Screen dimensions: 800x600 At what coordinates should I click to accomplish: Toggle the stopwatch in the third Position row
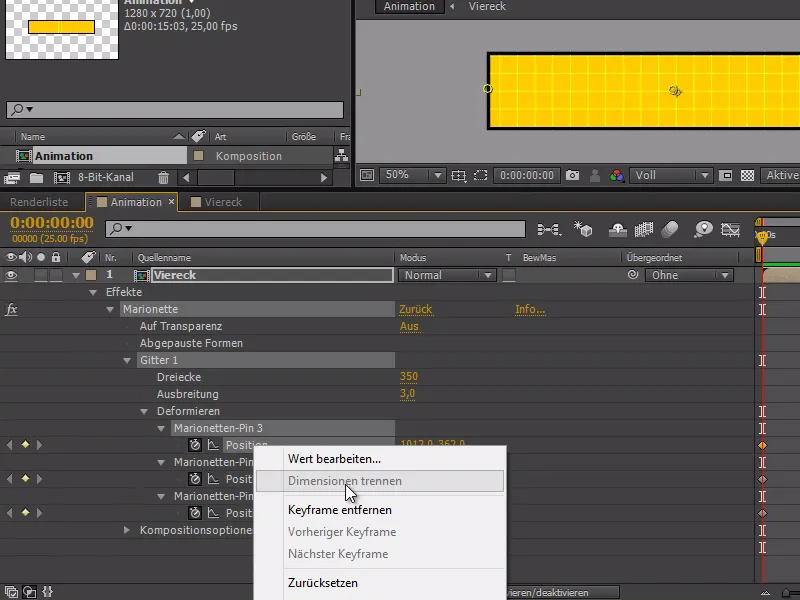coord(195,513)
